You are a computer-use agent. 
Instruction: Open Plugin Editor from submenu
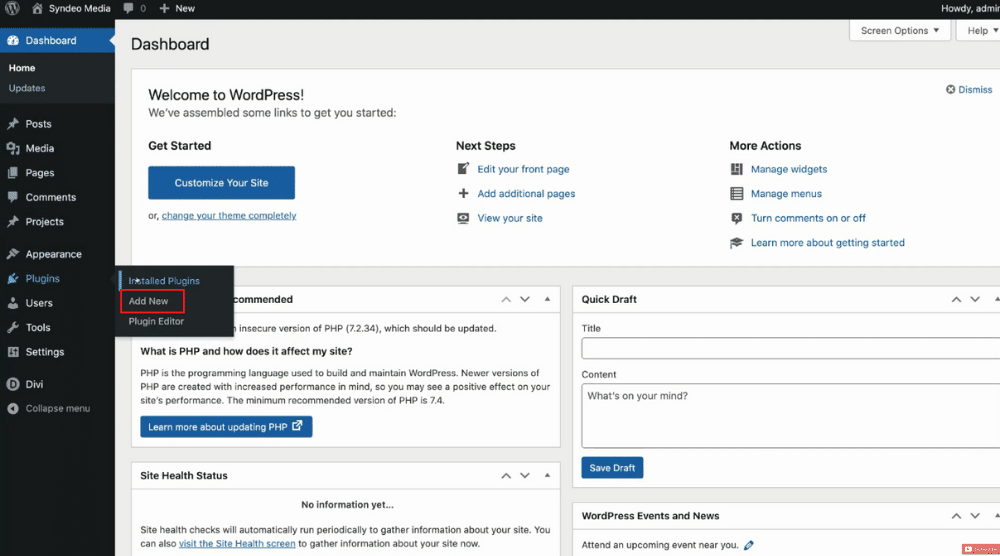point(156,321)
